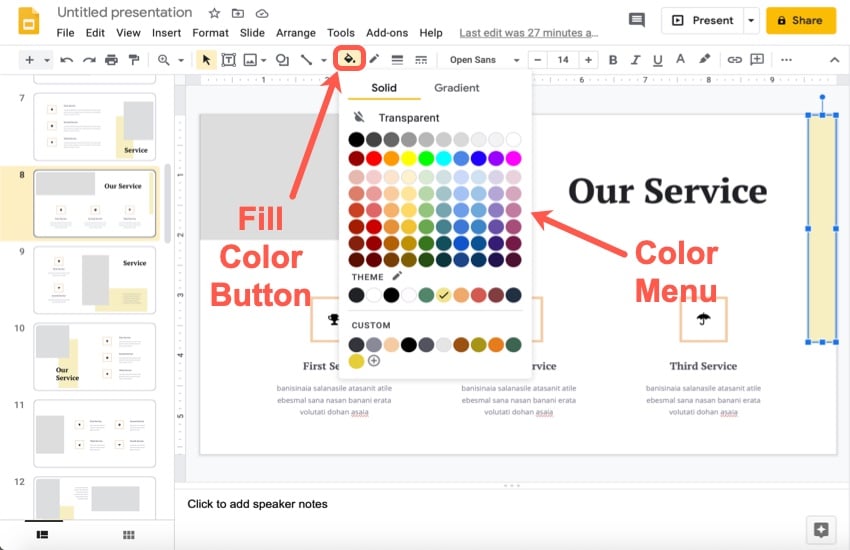Click the border color pencil icon
This screenshot has width=850, height=550.
pos(374,60)
